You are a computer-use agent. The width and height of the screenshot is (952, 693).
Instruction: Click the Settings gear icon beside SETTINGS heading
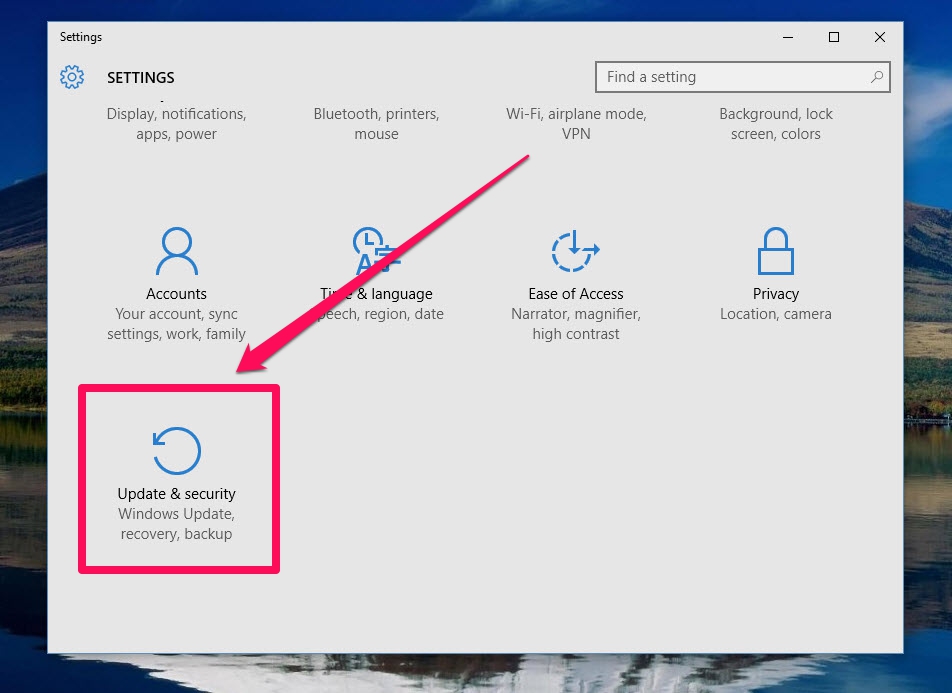point(71,77)
